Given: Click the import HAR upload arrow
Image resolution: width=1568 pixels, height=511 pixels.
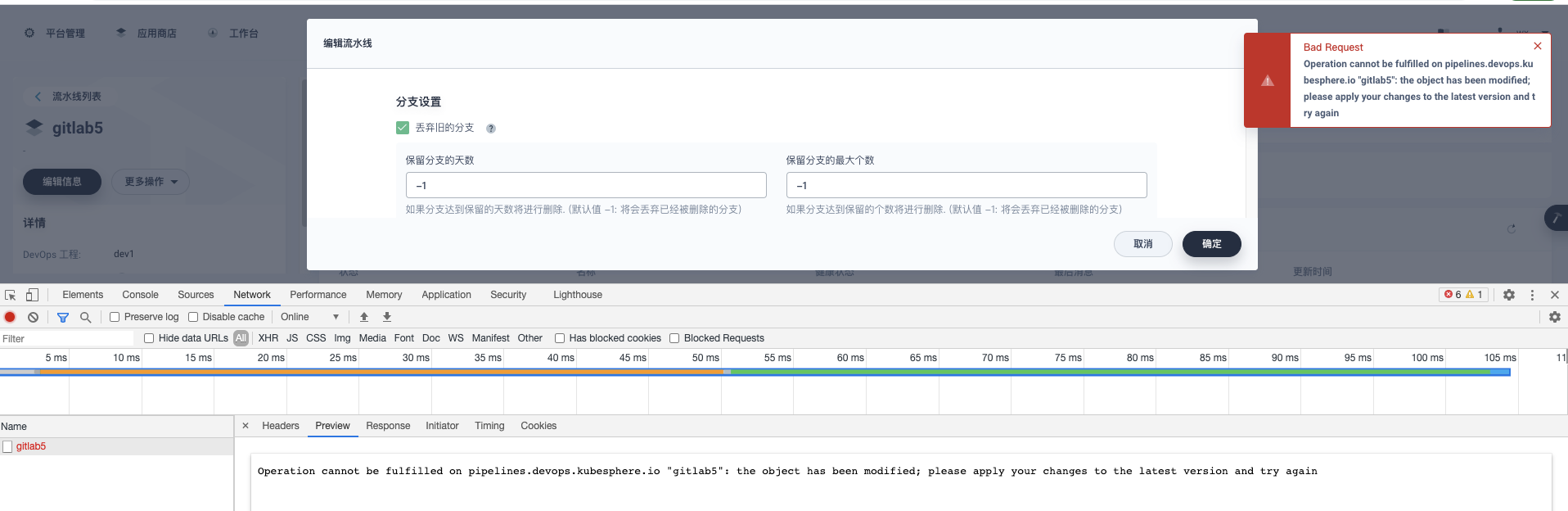Looking at the screenshot, I should pyautogui.click(x=364, y=317).
